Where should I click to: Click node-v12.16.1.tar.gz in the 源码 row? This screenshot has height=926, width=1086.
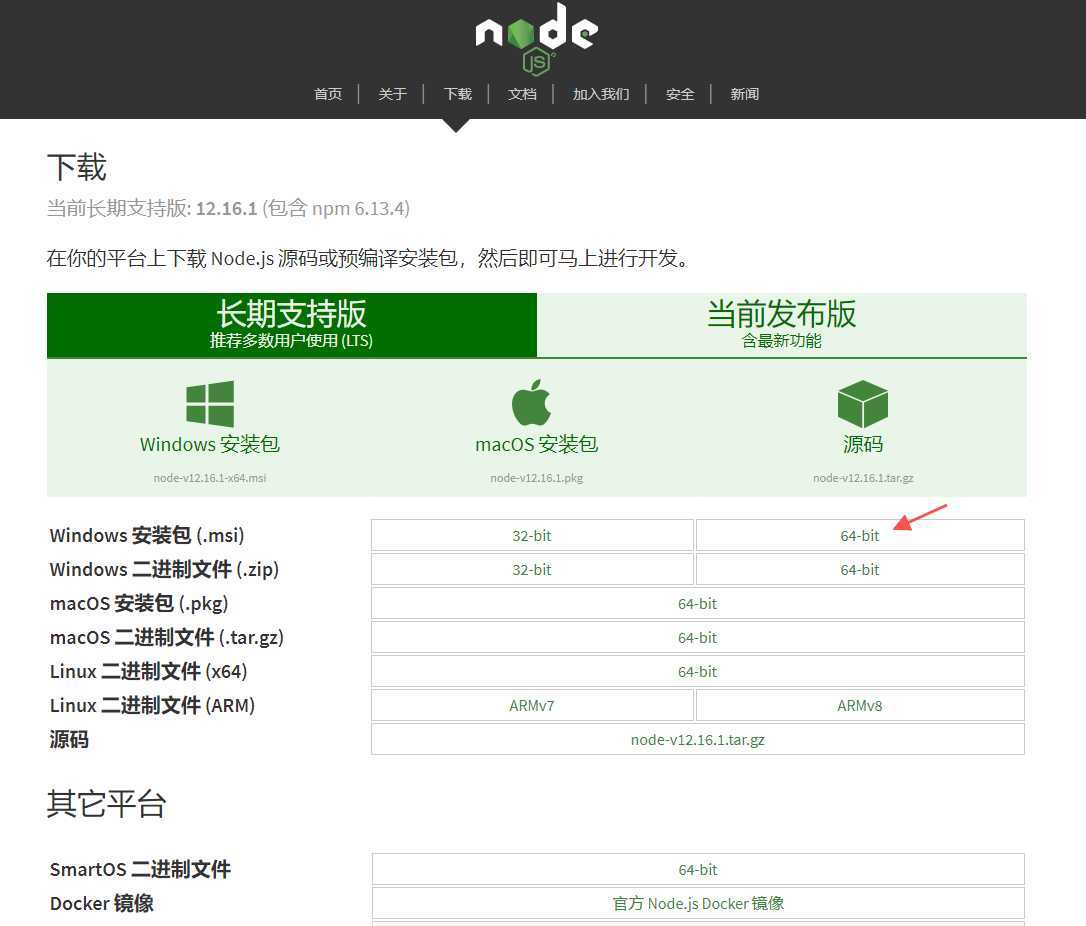coord(697,739)
